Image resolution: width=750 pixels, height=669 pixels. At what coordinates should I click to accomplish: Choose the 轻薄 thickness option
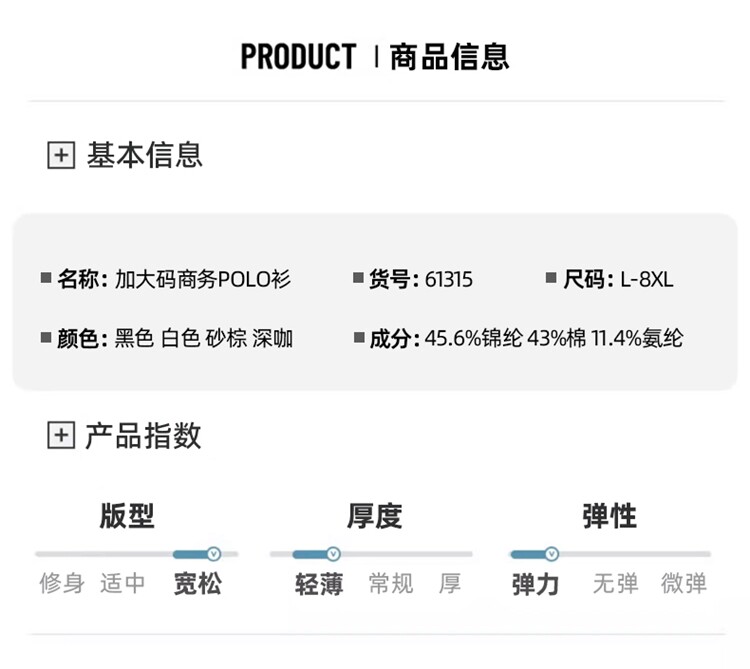coord(319,584)
